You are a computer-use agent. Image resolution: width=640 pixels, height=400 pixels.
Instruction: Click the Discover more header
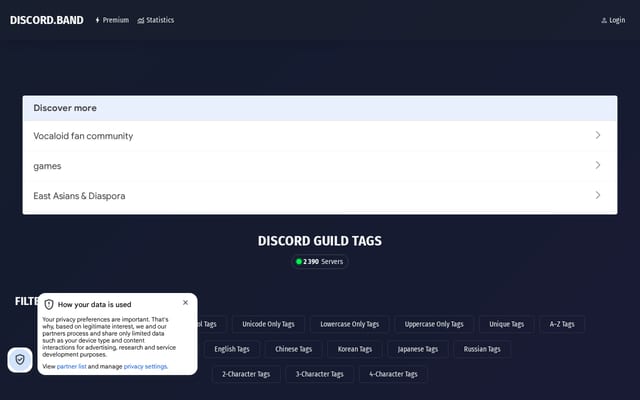tap(320, 108)
